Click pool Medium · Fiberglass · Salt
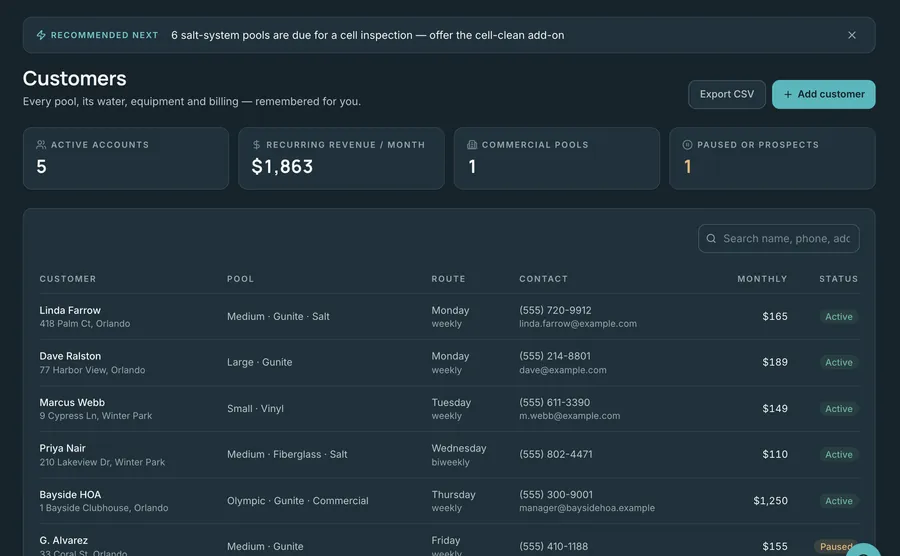 pos(287,454)
